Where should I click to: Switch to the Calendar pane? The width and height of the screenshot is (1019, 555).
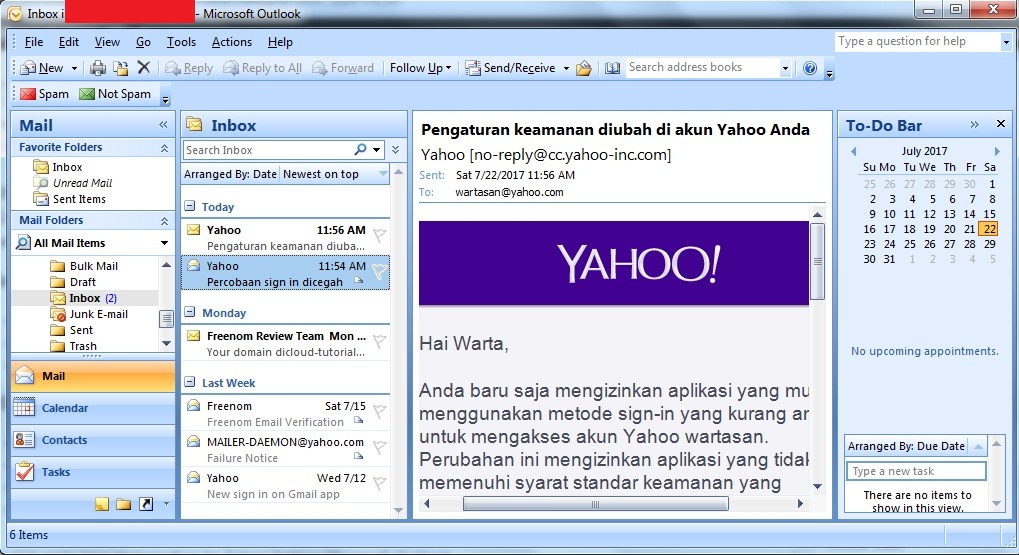pos(93,408)
